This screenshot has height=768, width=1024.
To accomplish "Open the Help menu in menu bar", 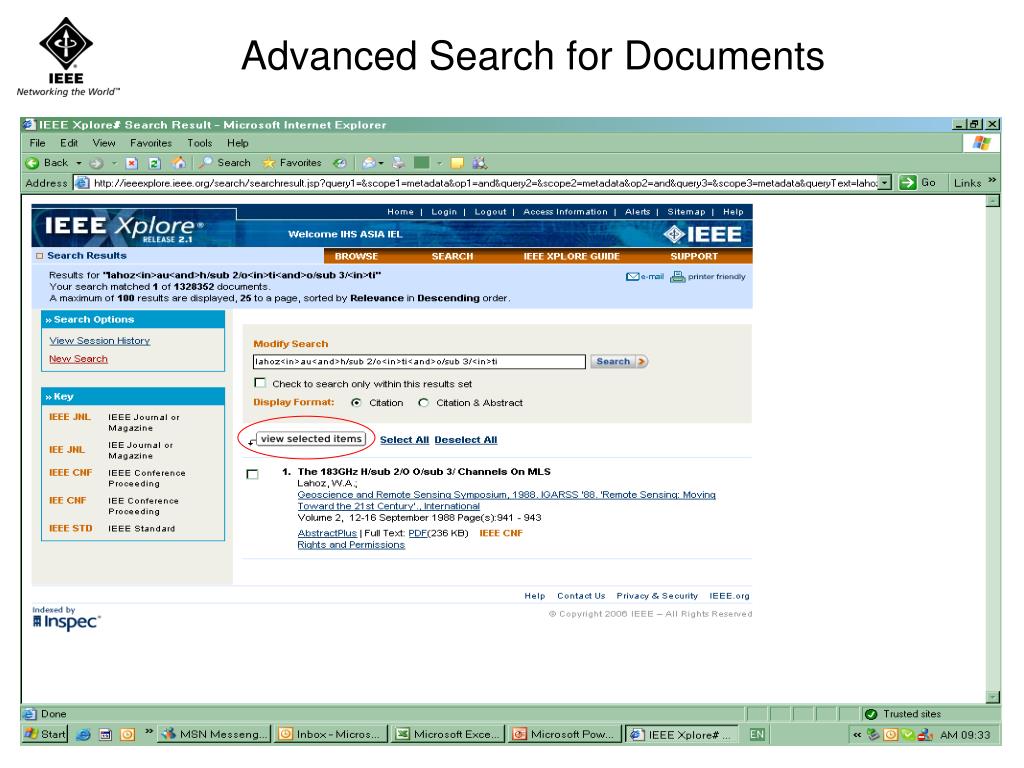I will [238, 143].
